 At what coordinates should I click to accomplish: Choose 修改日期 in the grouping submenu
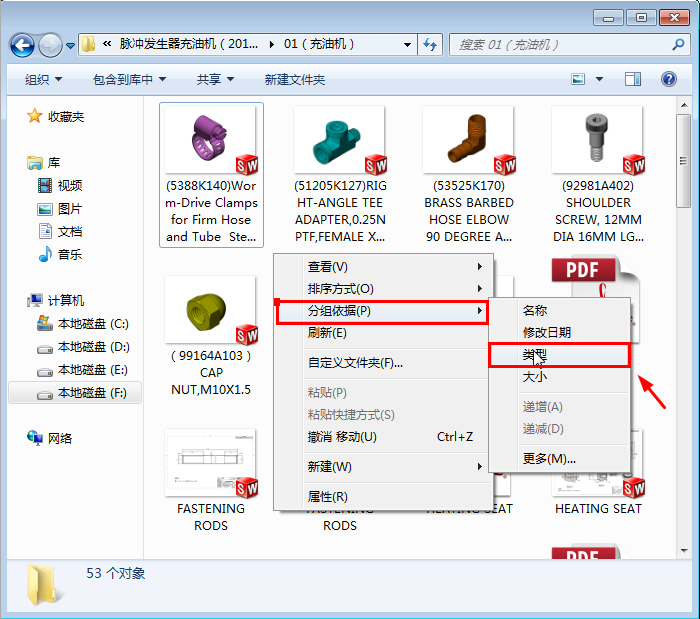point(547,333)
